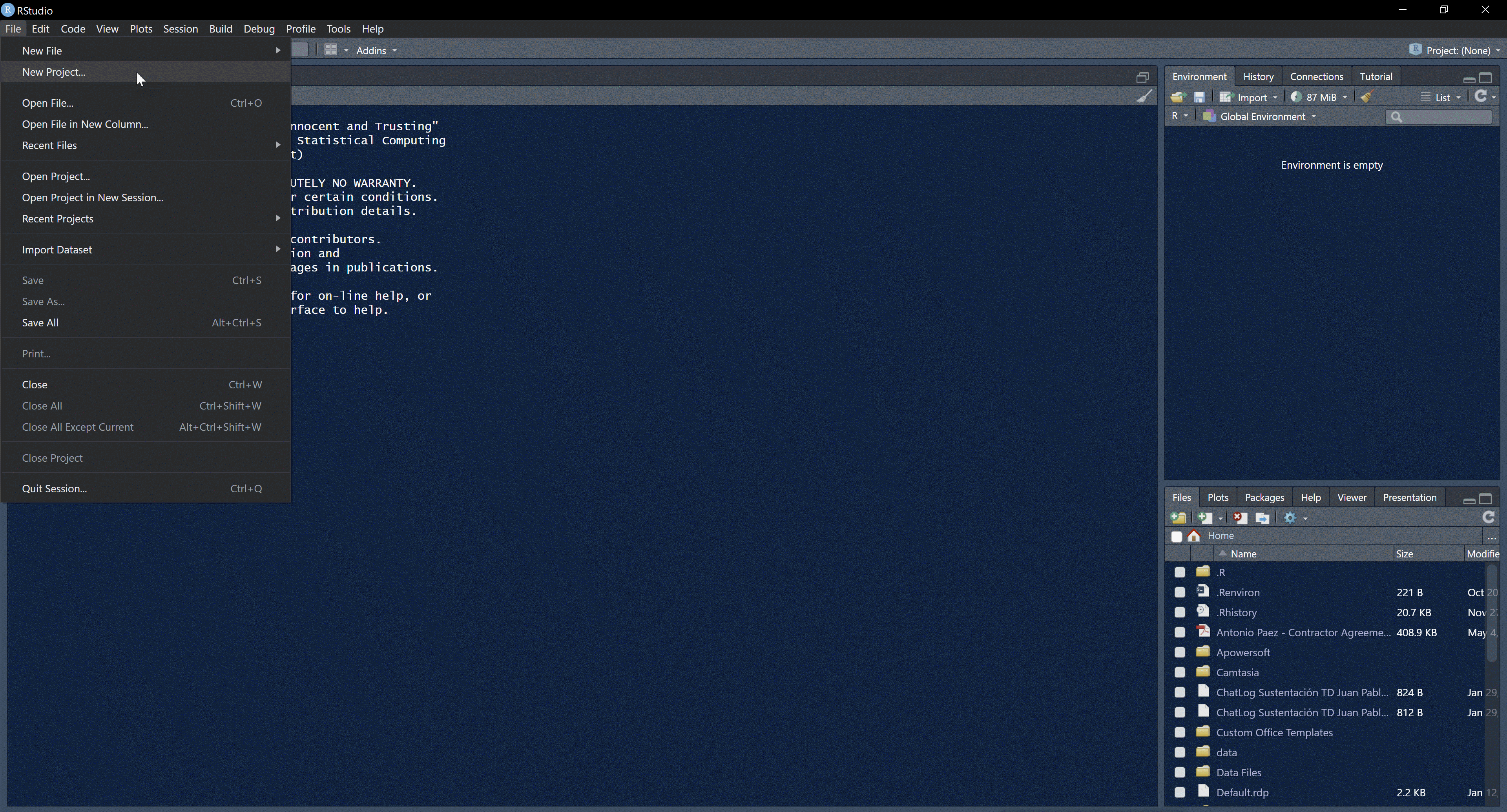The image size is (1507, 812).
Task: Open the Data Files folder
Action: coord(1239,773)
